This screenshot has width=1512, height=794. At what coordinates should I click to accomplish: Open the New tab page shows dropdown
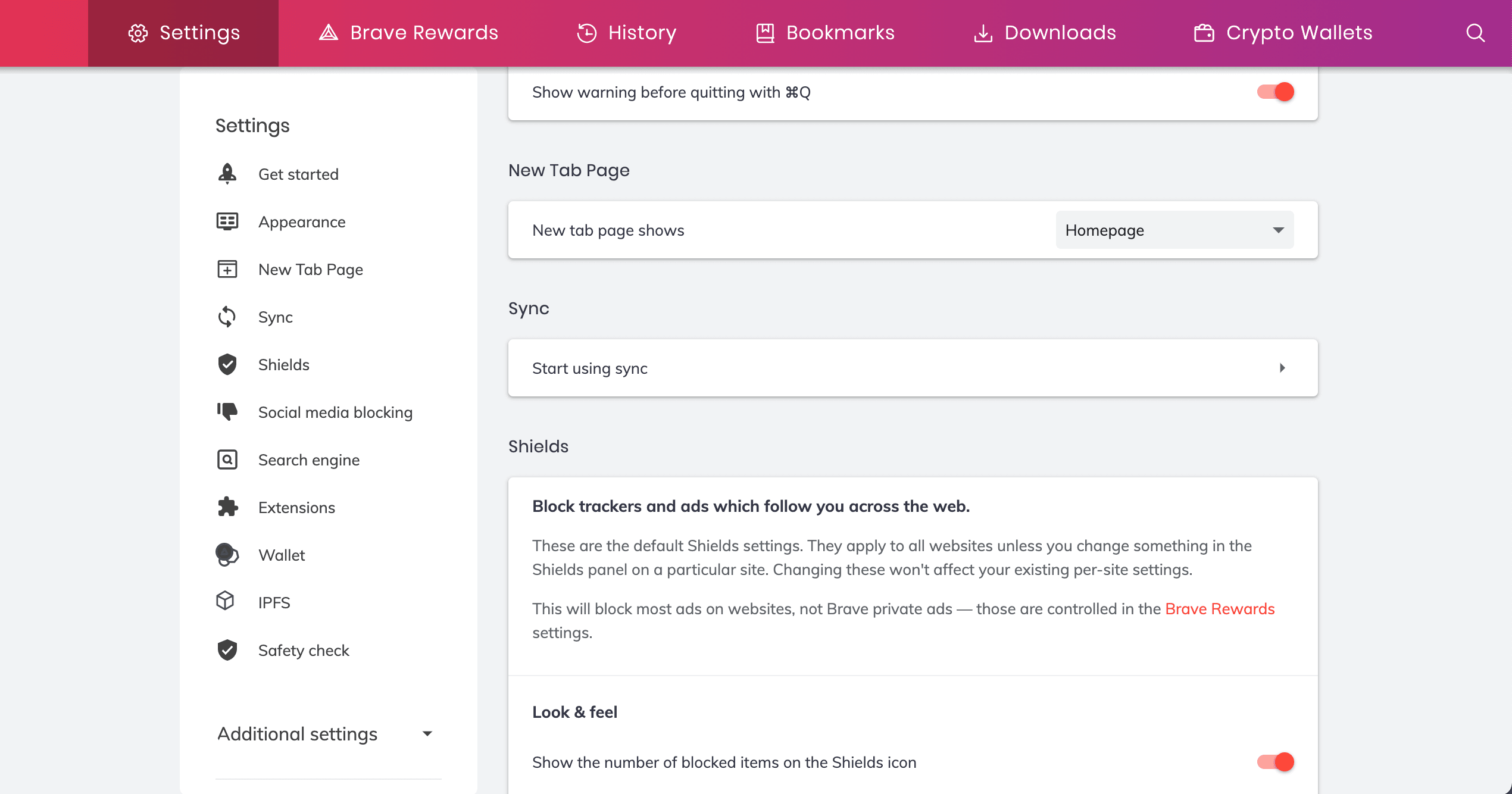[x=1174, y=230]
